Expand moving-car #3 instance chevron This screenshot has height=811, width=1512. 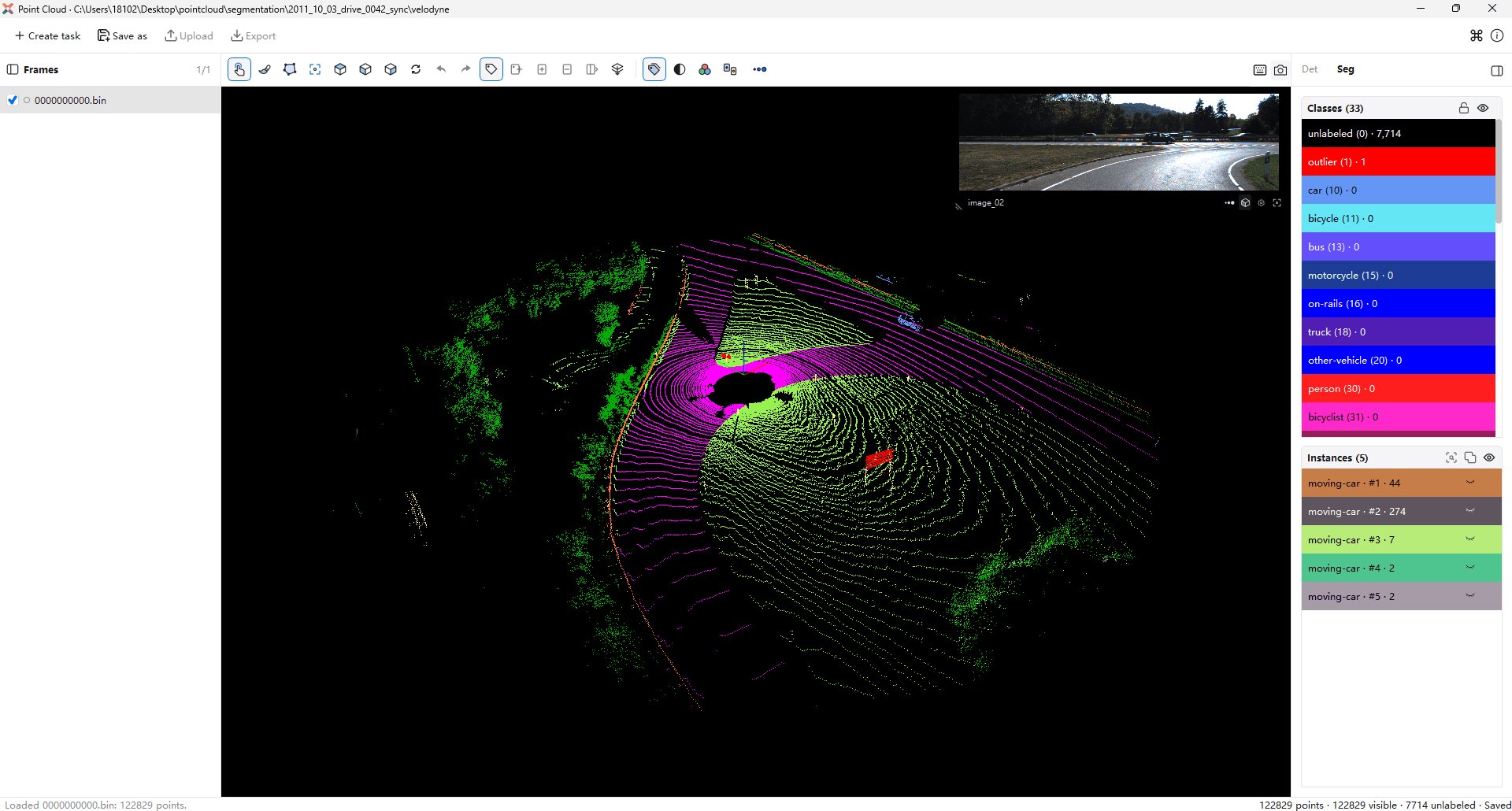(x=1470, y=539)
